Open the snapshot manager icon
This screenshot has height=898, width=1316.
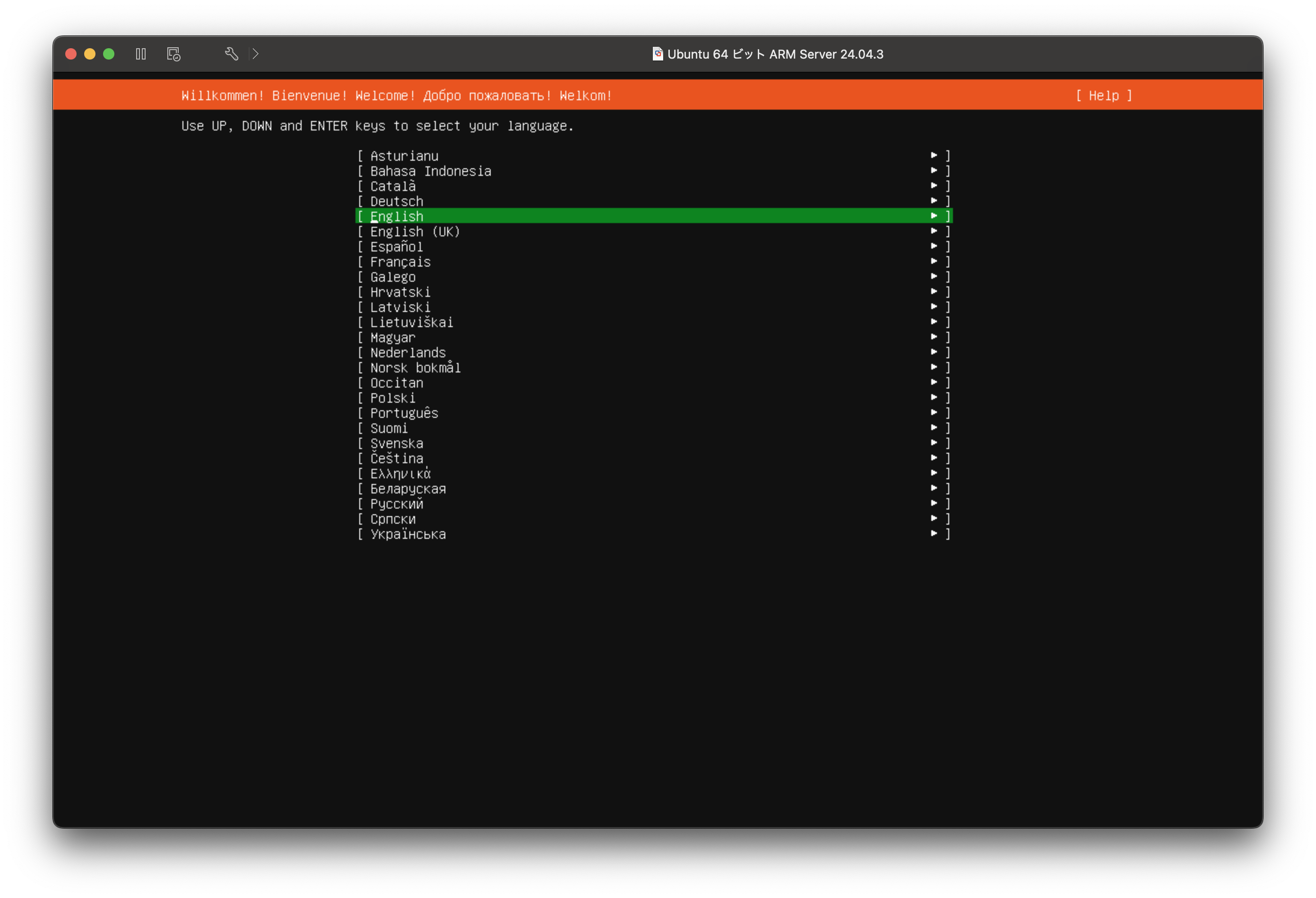coord(173,54)
